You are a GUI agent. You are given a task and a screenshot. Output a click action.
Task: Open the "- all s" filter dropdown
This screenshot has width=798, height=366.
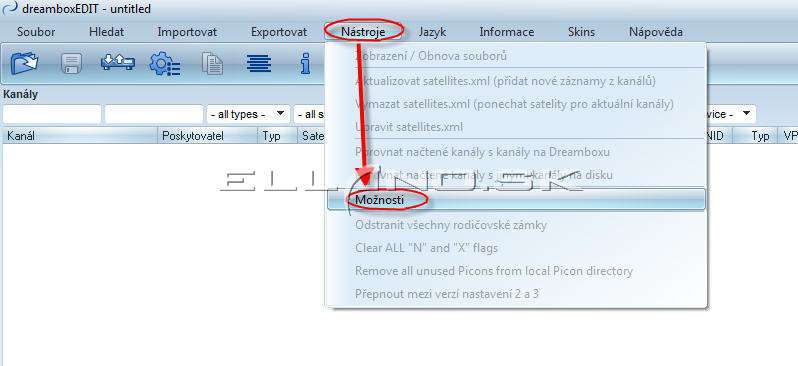pyautogui.click(x=309, y=115)
